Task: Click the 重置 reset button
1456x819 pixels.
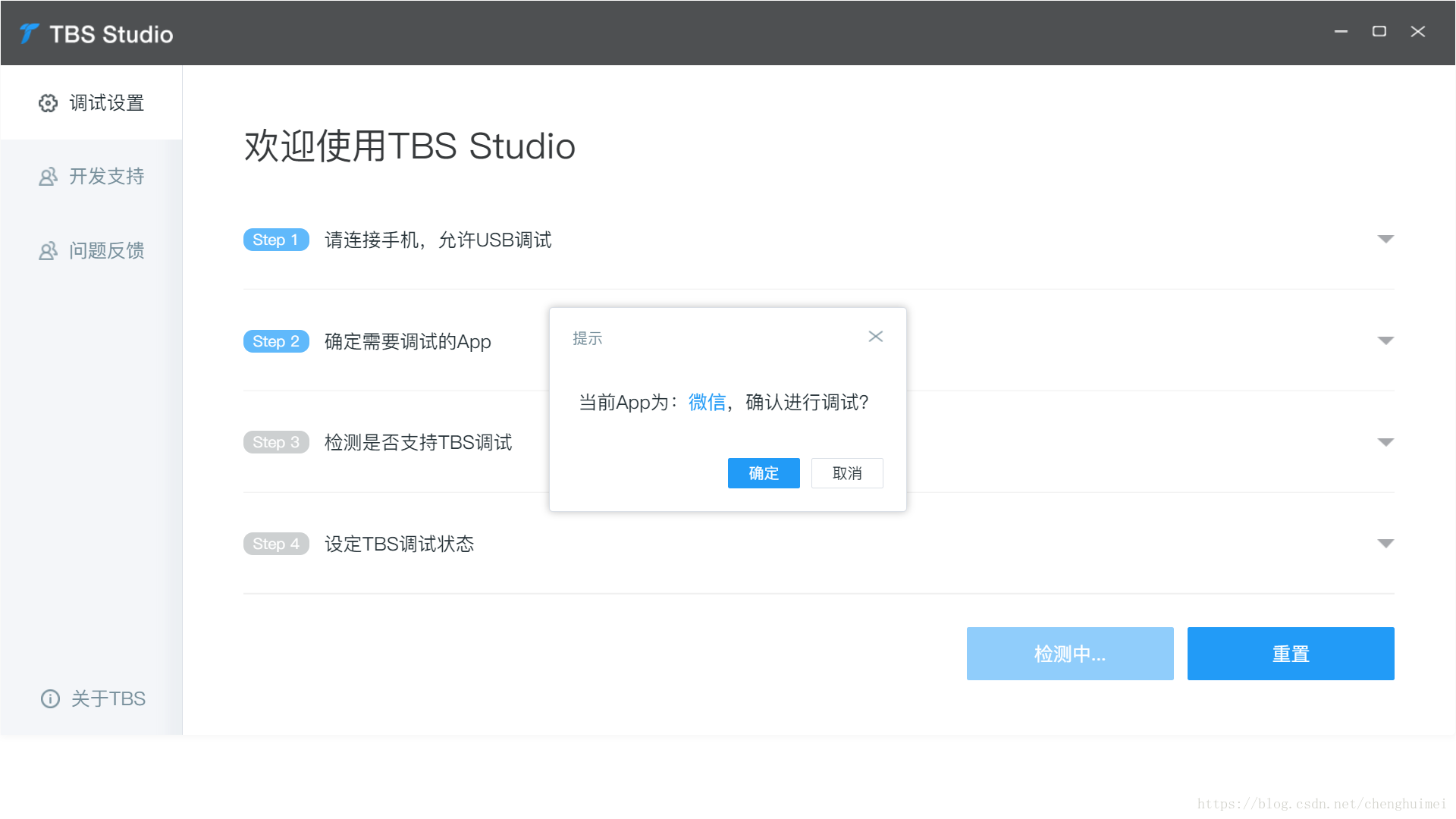Action: click(x=1291, y=654)
